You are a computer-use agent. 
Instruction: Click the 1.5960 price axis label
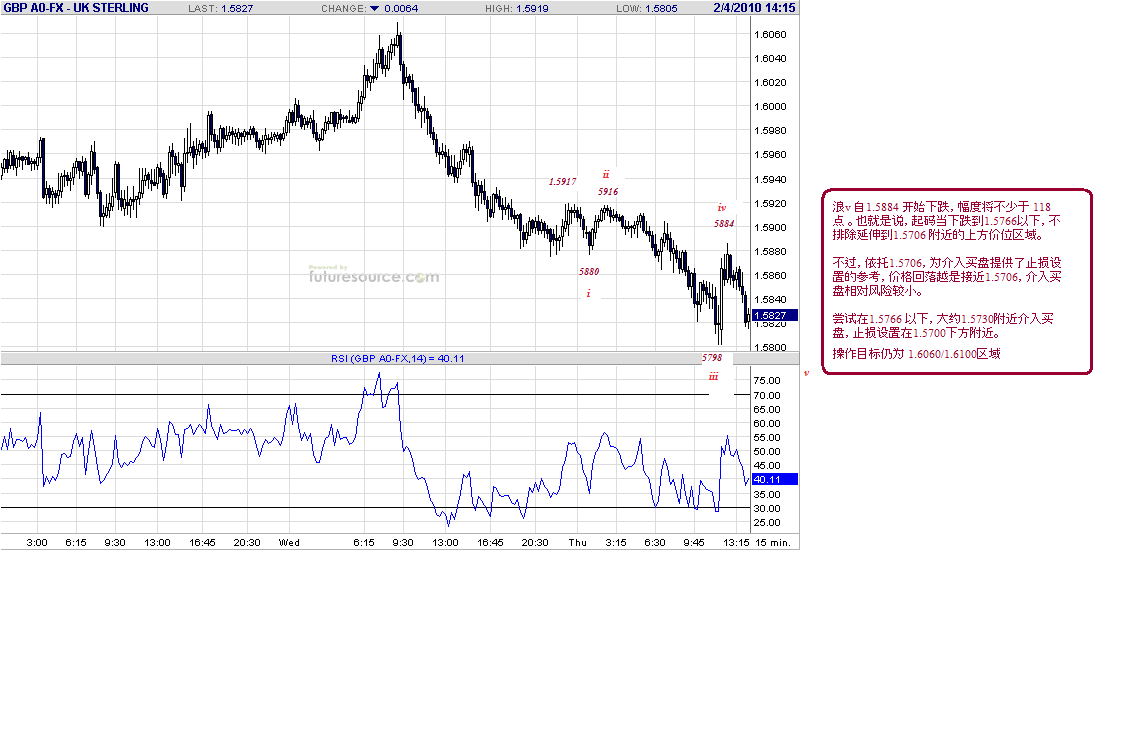coord(770,155)
